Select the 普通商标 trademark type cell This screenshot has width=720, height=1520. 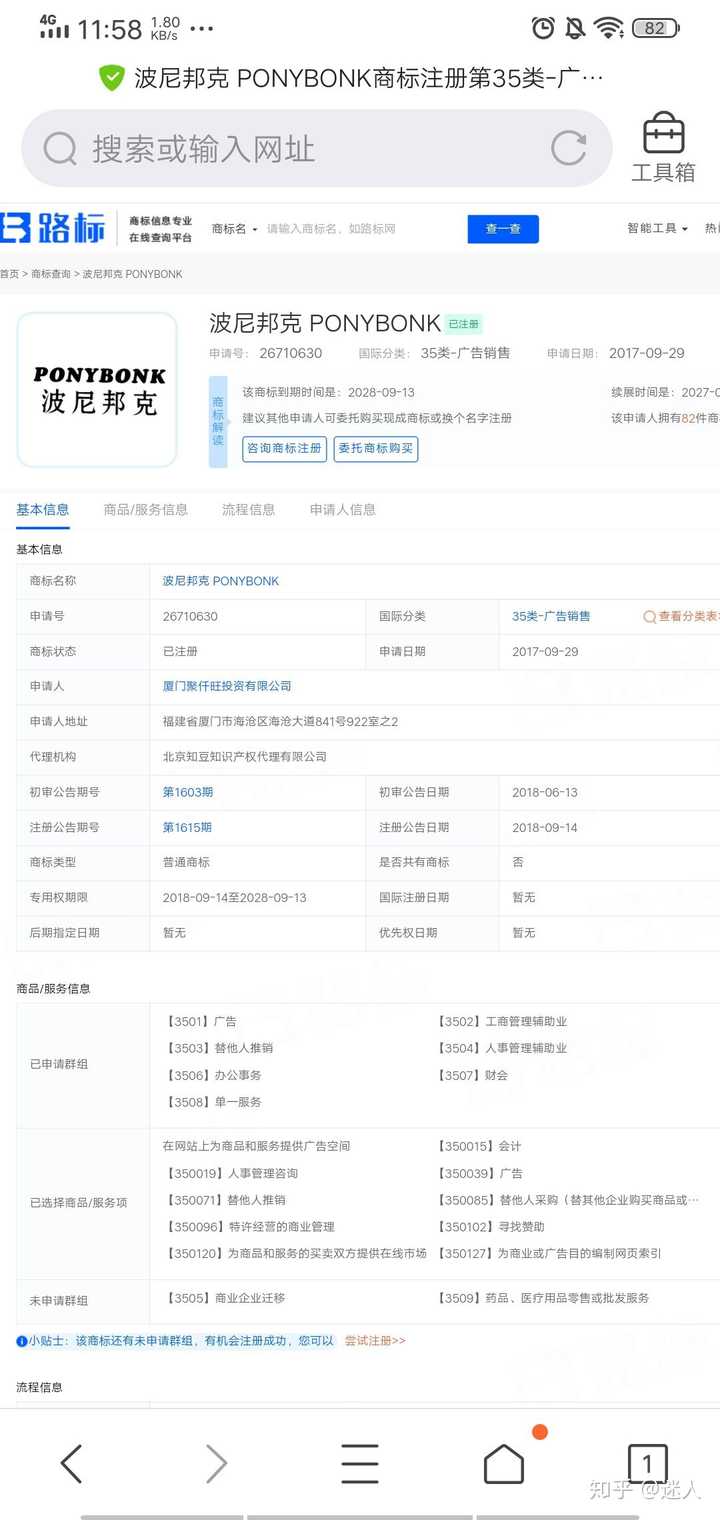(x=187, y=862)
